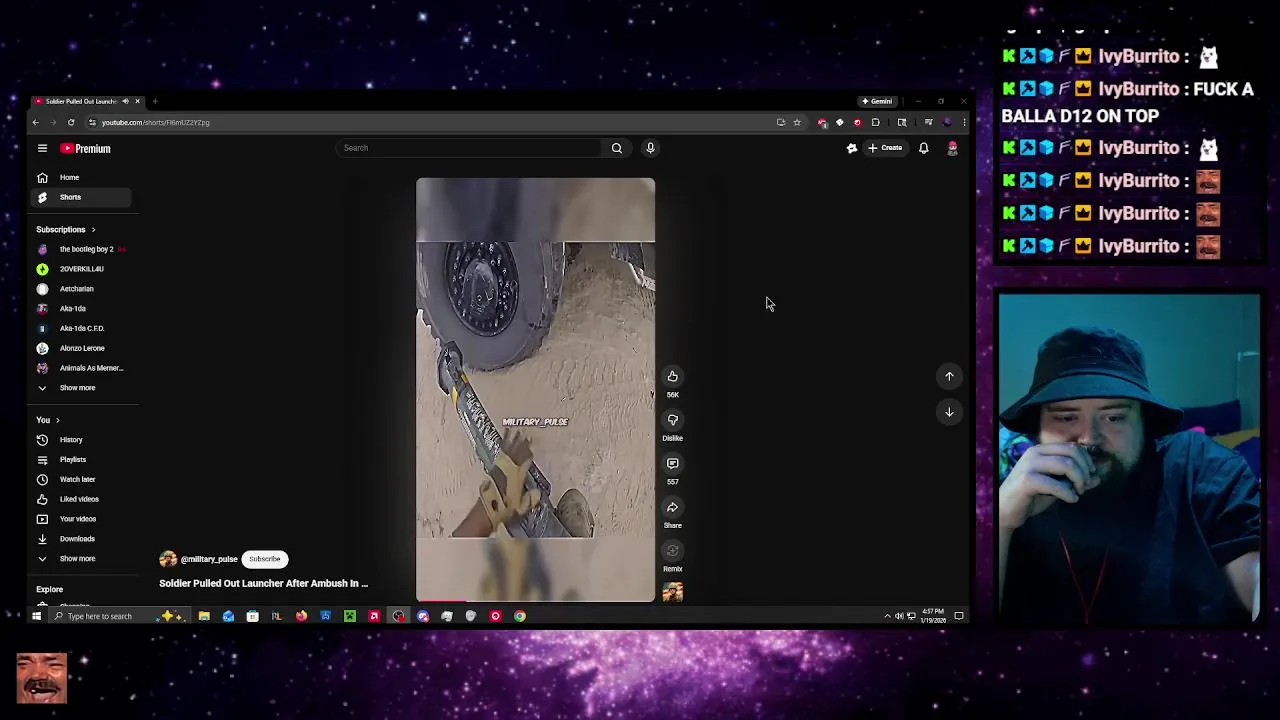Image resolution: width=1280 pixels, height=720 pixels.
Task: Click the Chrome address bar URL
Action: point(155,122)
